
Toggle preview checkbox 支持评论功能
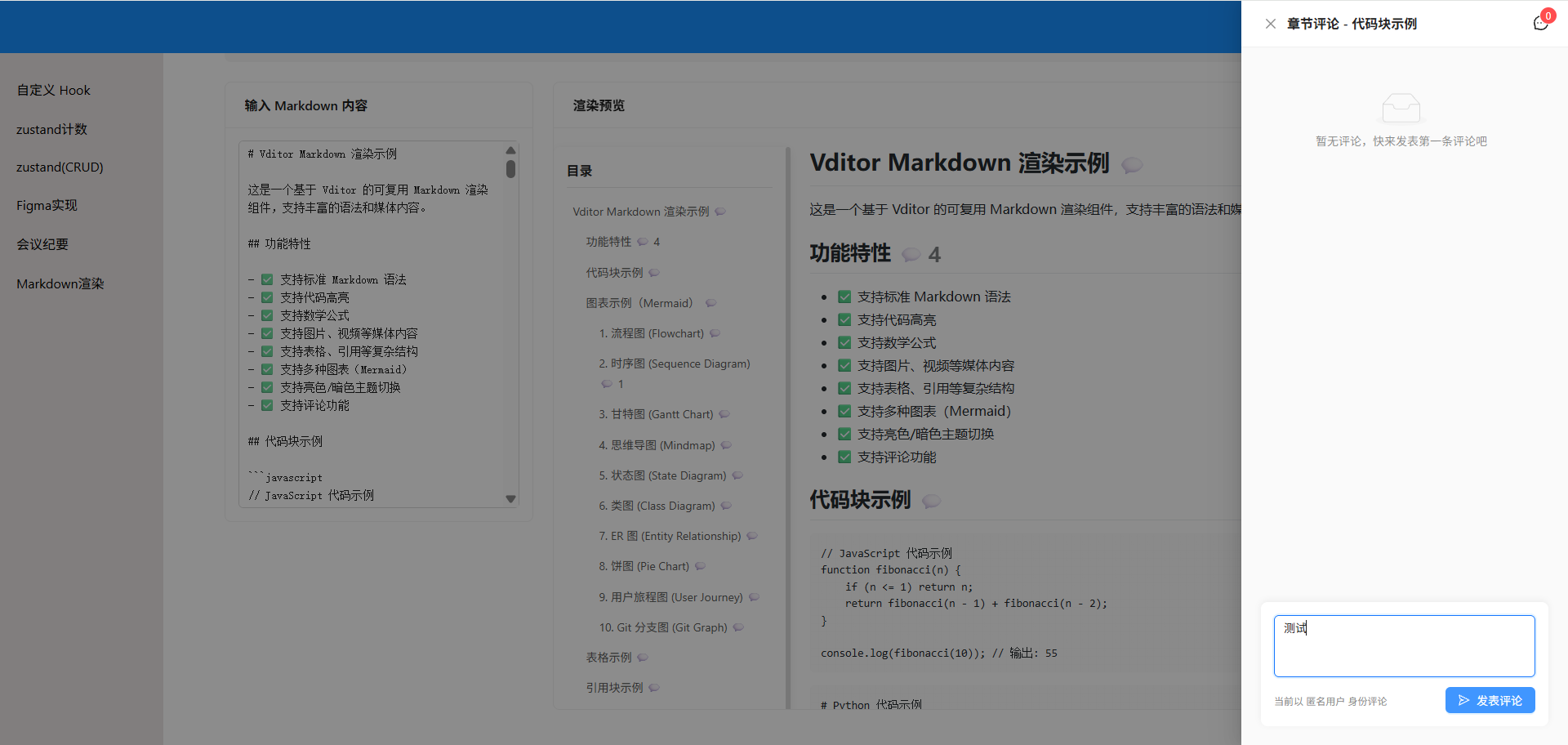tap(844, 457)
